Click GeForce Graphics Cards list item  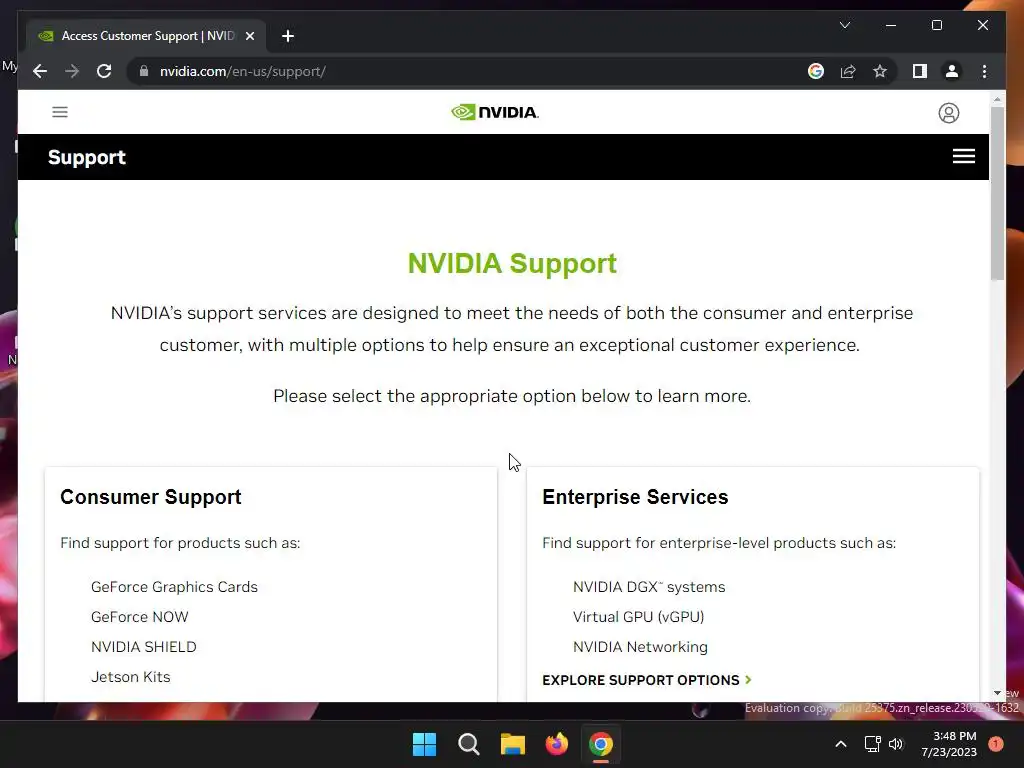tap(174, 587)
